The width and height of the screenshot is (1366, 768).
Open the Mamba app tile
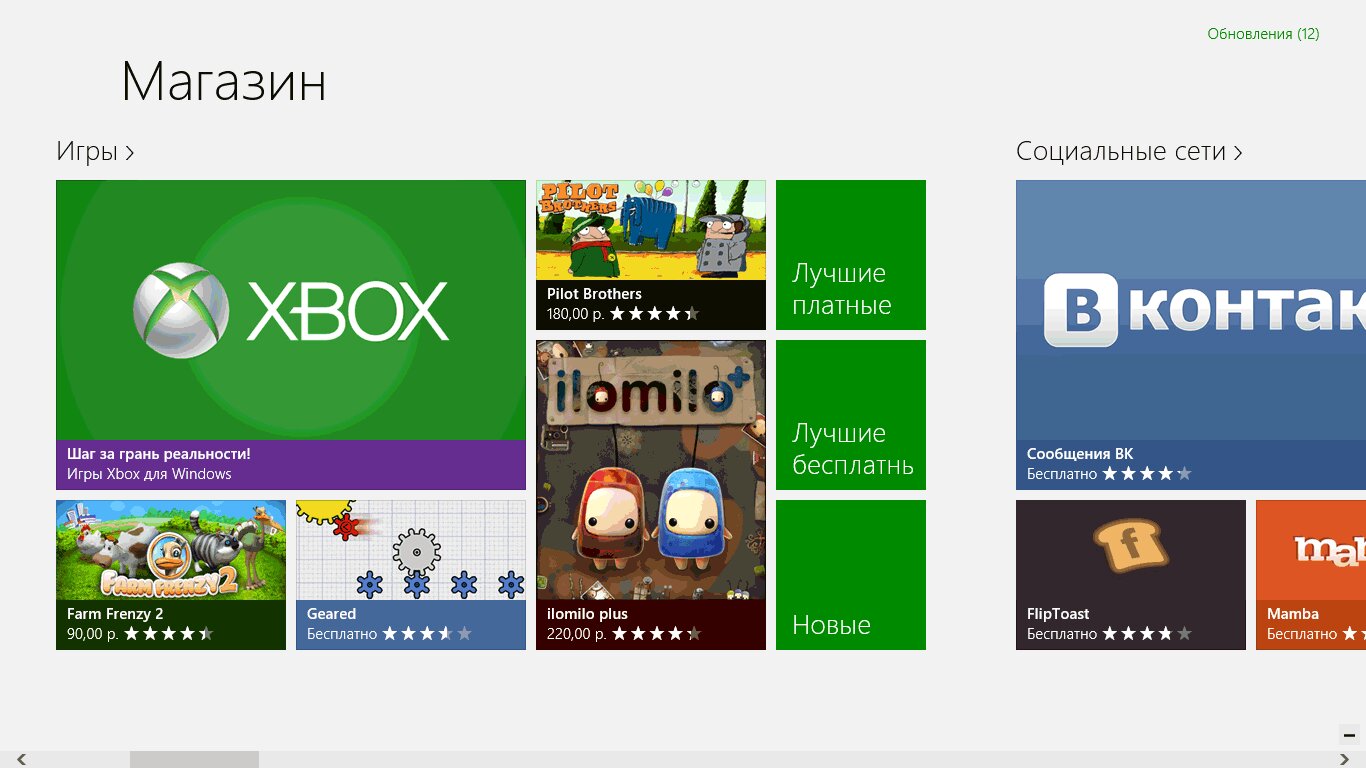pyautogui.click(x=1311, y=575)
